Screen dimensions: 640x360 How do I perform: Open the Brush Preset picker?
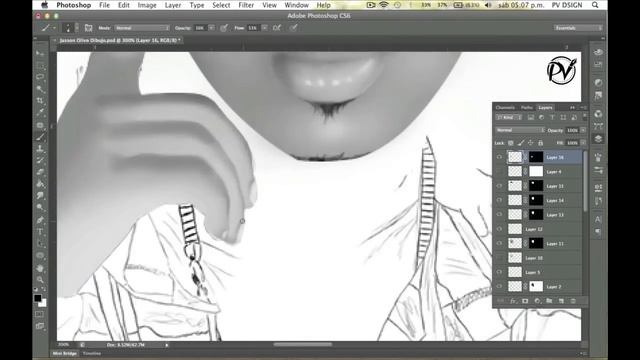[71, 28]
